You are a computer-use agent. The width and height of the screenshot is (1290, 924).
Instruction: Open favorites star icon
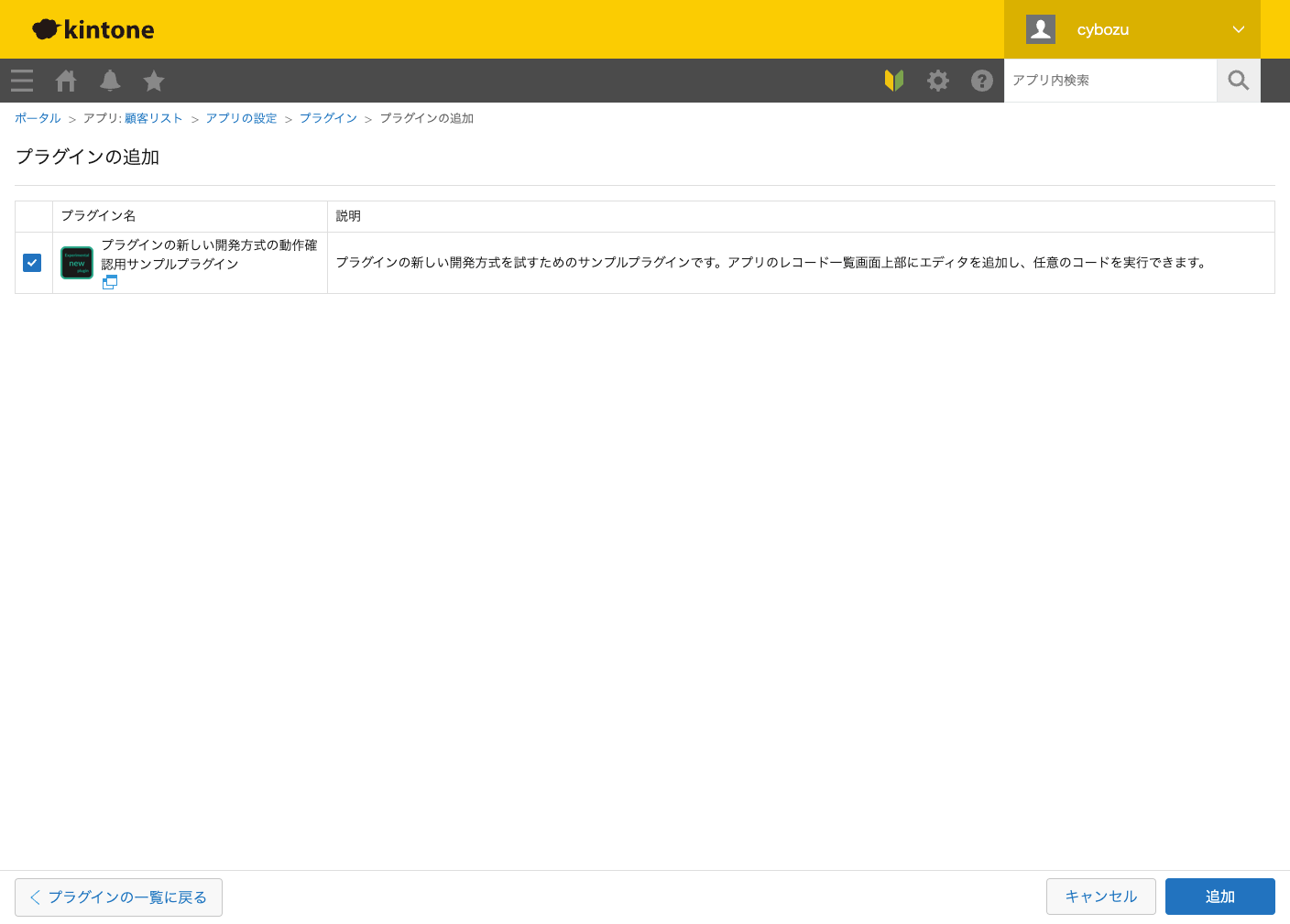(x=154, y=81)
